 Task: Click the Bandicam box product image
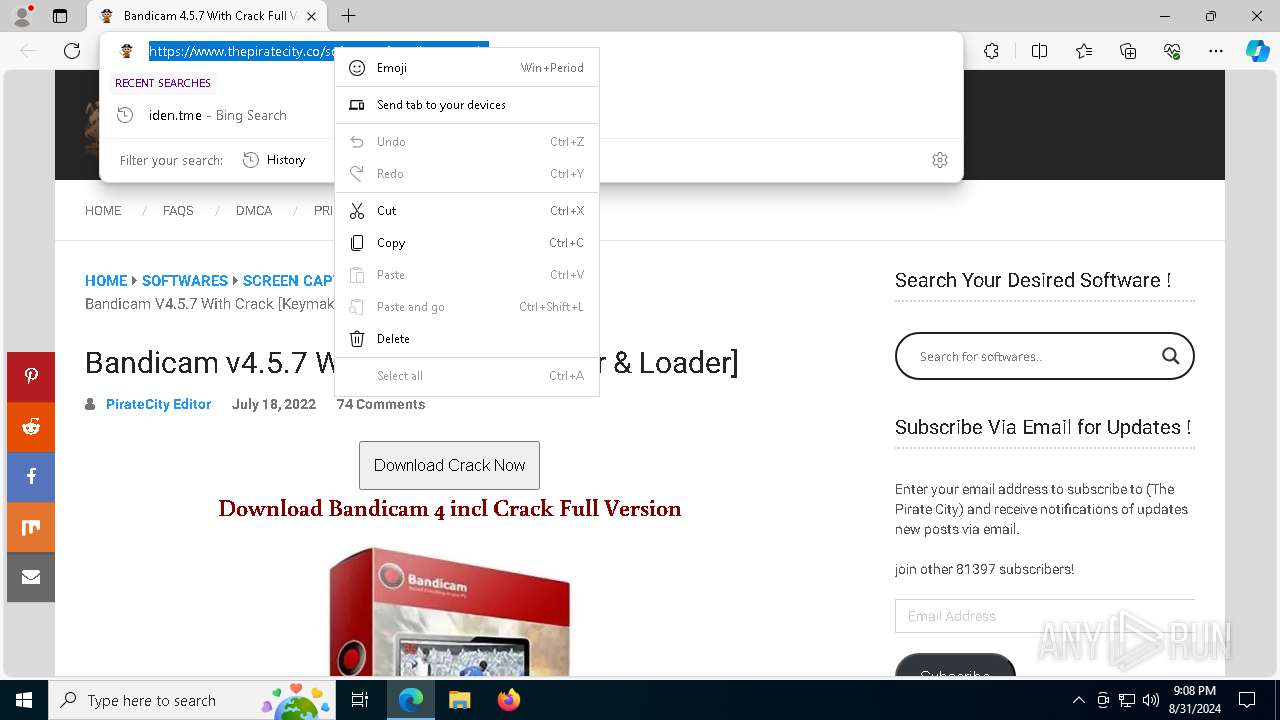click(x=450, y=611)
